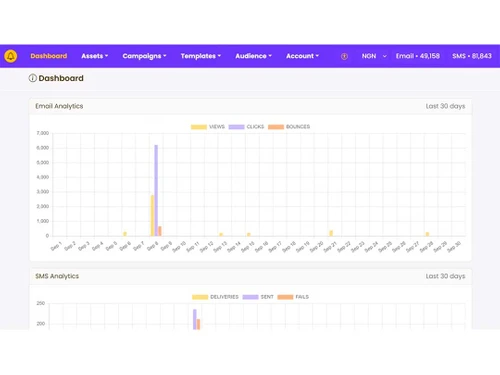500x375 pixels.
Task: Click the info icon beside Dashboard heading
Action: (32, 78)
